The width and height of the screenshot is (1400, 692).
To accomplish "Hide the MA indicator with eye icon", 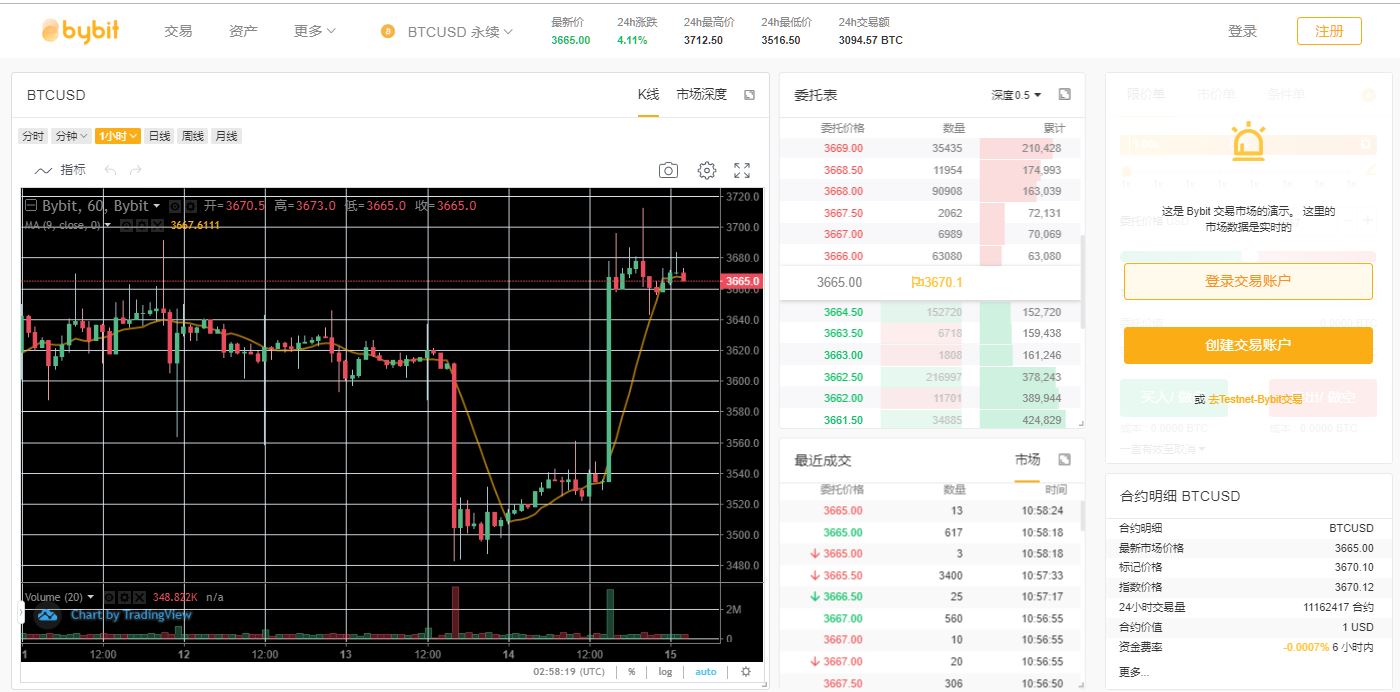I will coord(127,225).
